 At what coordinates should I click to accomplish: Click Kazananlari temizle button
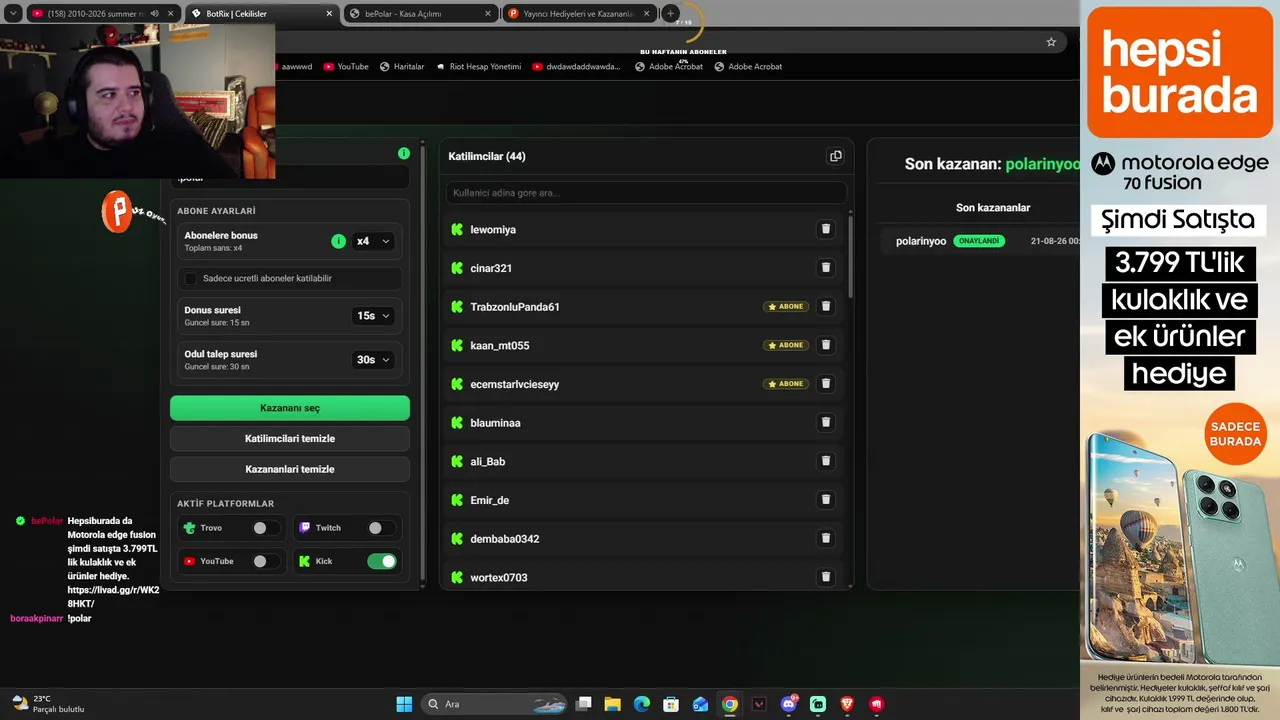coord(290,469)
